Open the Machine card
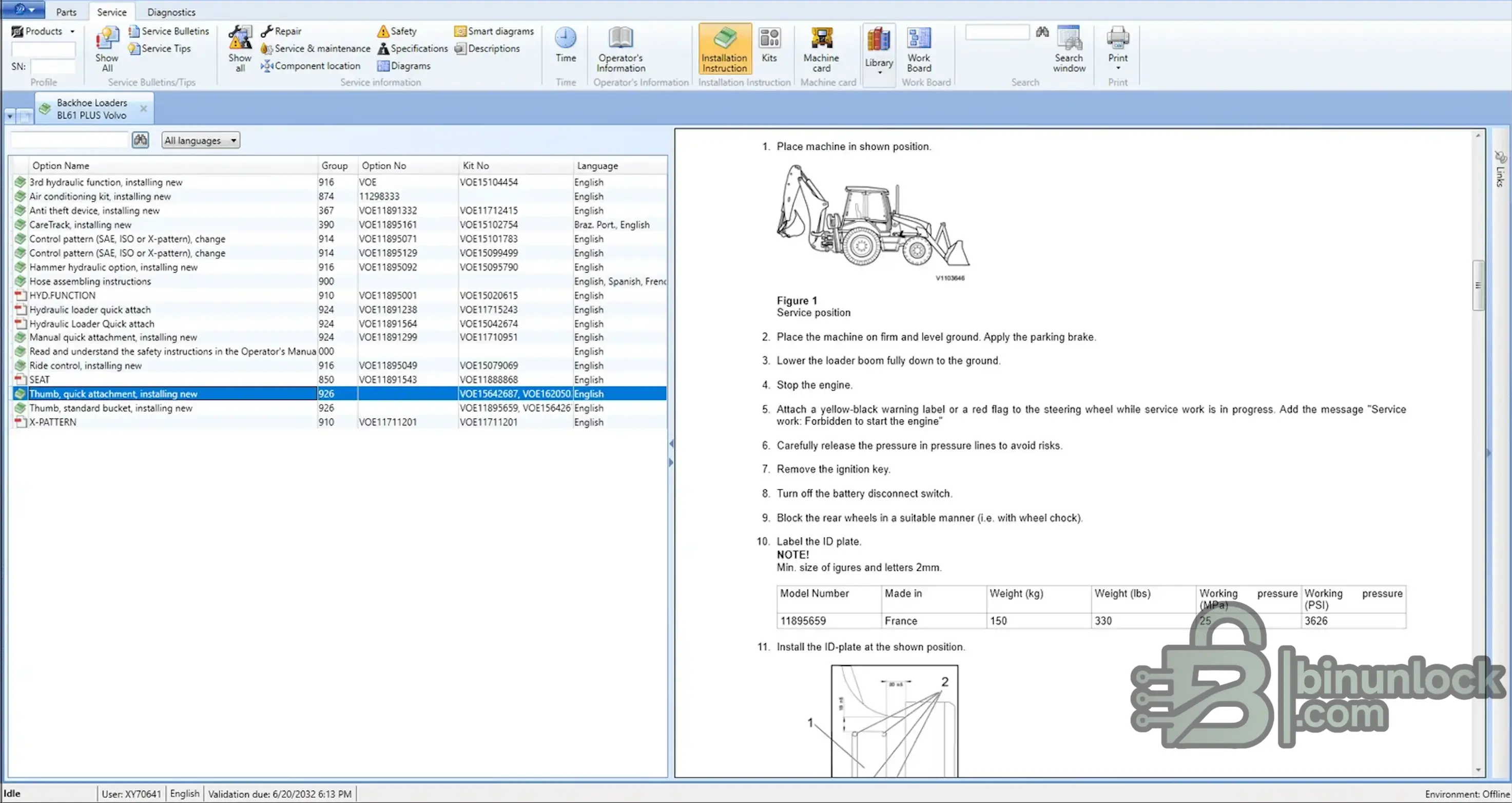The height and width of the screenshot is (803, 1512). [x=821, y=49]
